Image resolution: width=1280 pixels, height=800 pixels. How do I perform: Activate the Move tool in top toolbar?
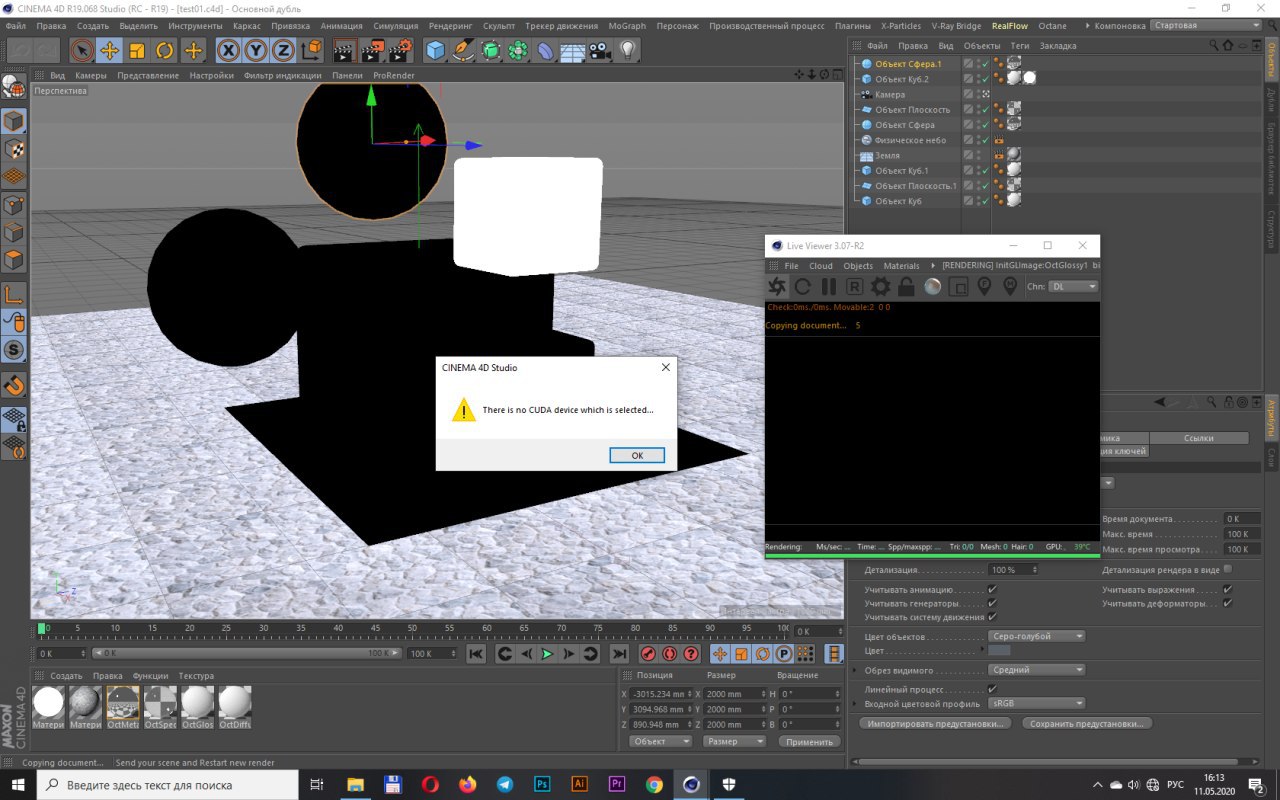tap(110, 50)
